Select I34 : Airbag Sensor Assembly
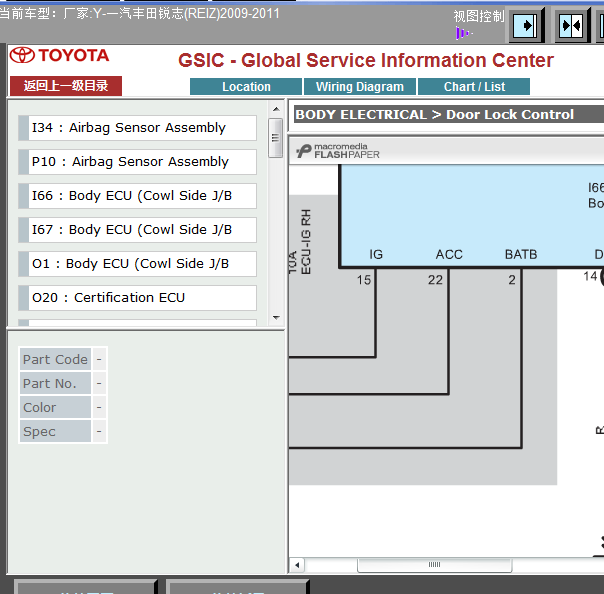 [x=137, y=128]
